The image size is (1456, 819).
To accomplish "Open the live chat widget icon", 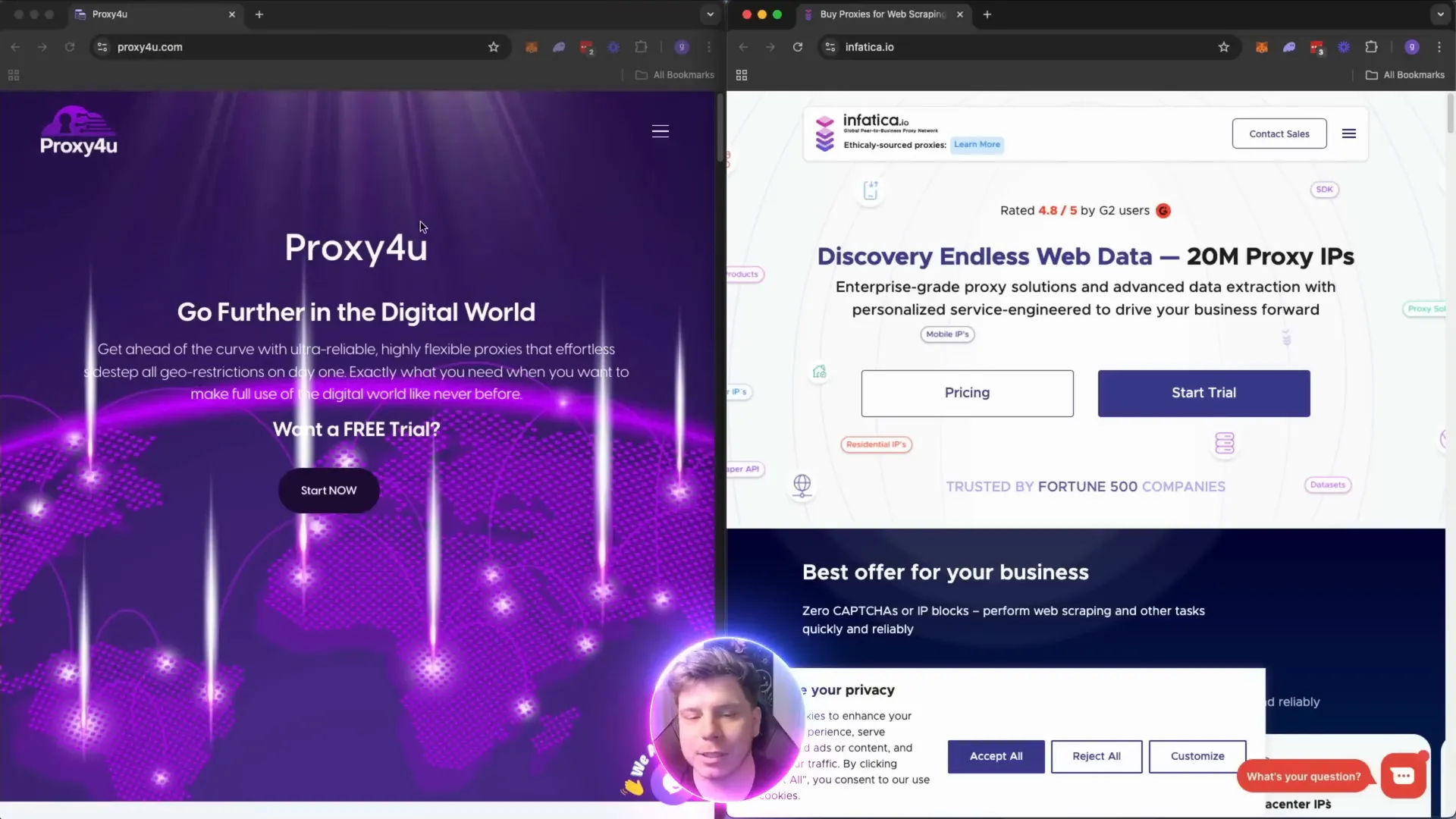I will point(1403,775).
